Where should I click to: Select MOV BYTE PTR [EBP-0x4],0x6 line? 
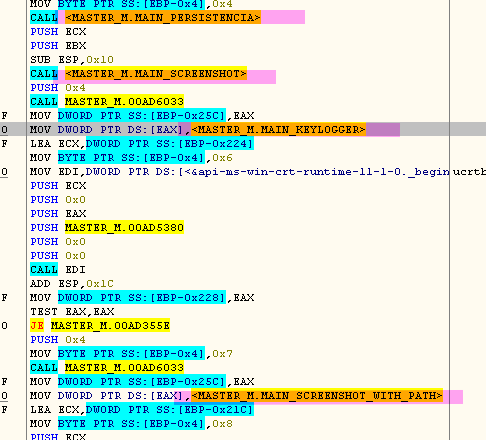point(131,158)
